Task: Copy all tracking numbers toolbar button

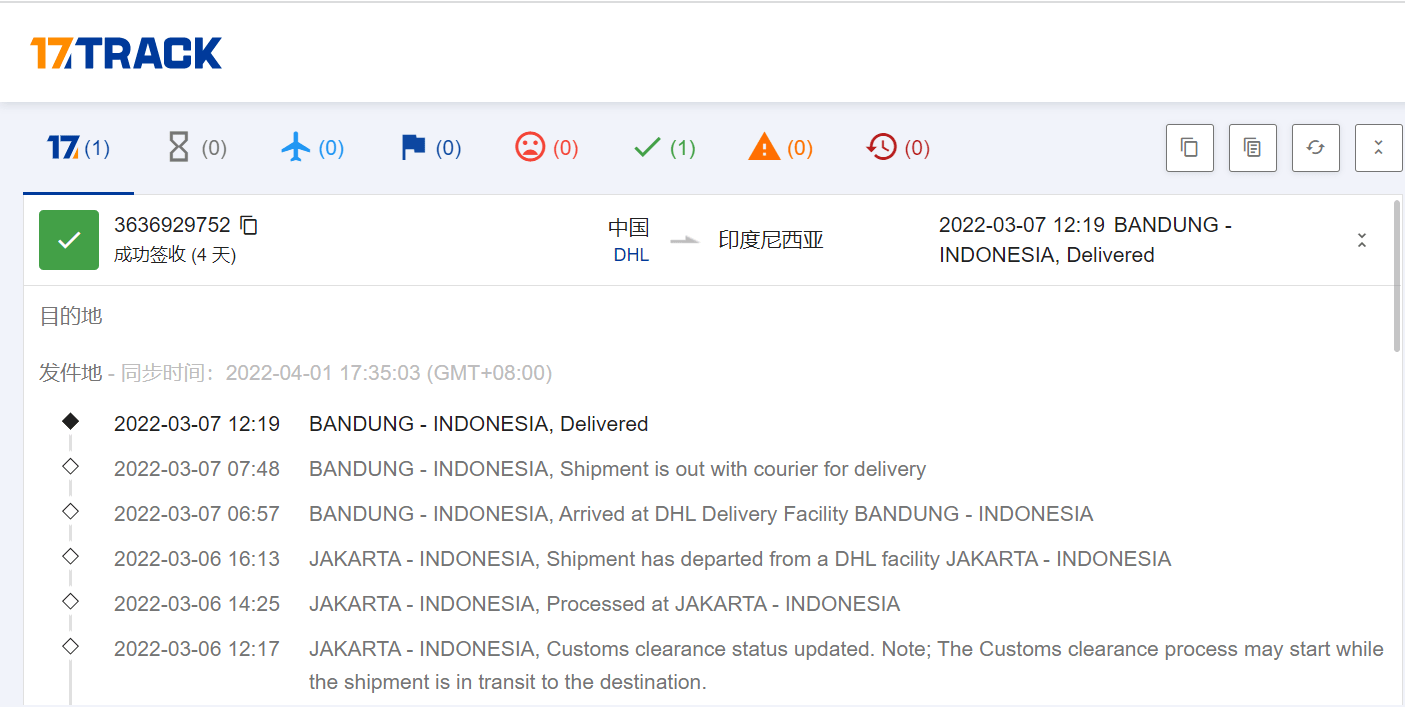Action: click(x=1190, y=148)
